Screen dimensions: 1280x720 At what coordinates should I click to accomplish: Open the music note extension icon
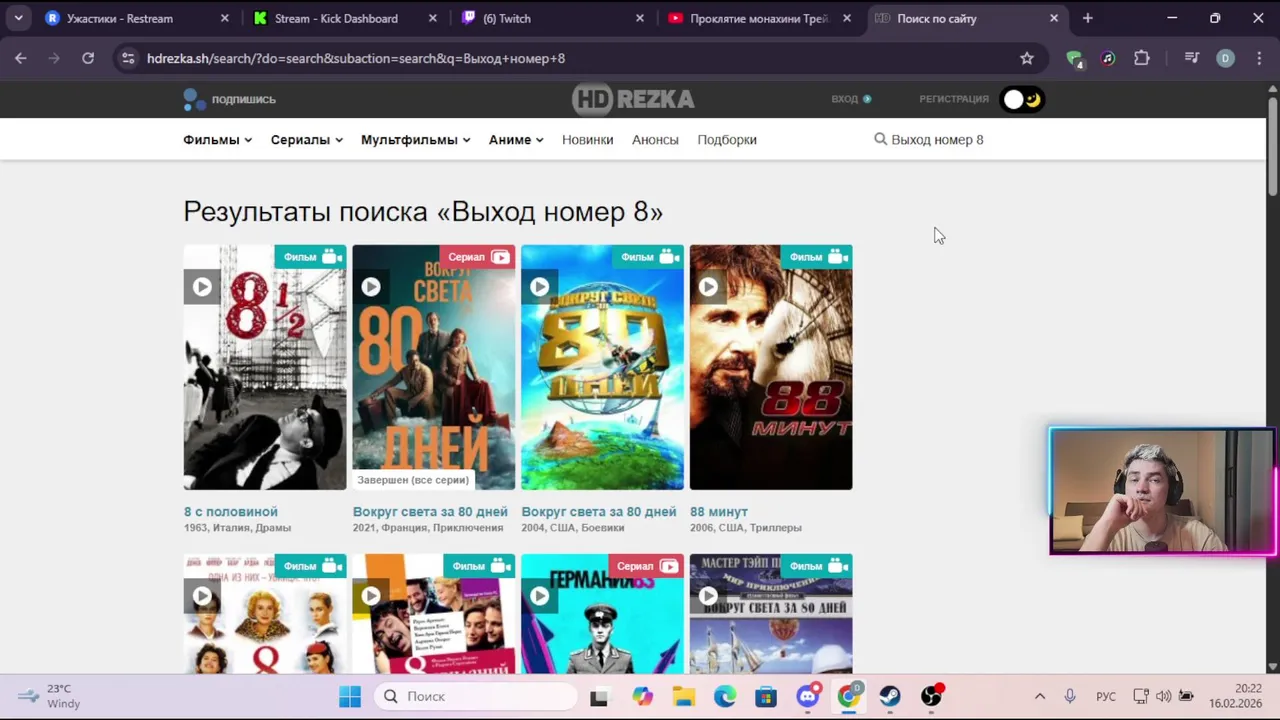click(1108, 58)
